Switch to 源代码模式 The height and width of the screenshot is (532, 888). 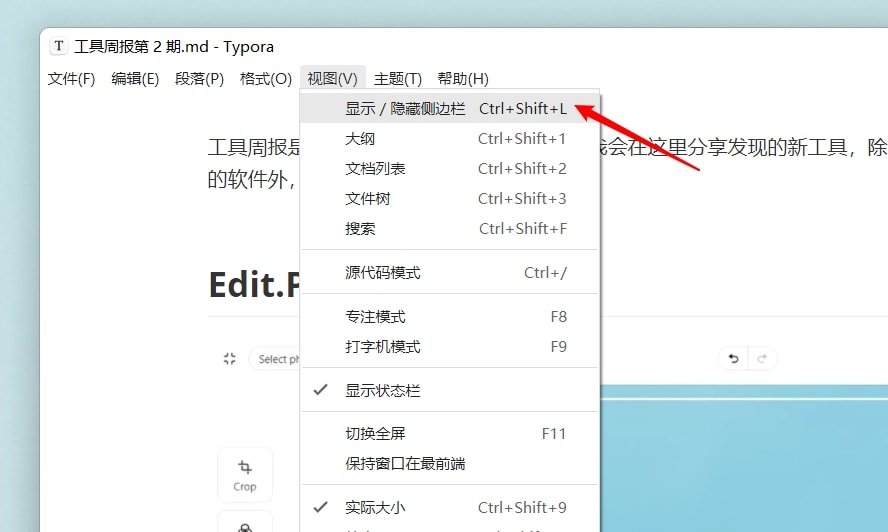tap(450, 273)
